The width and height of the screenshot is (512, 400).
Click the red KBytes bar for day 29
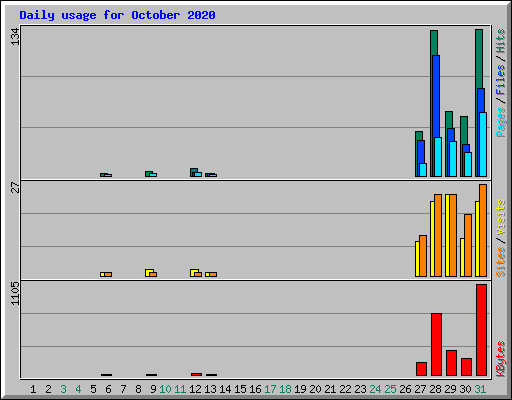tap(451, 363)
